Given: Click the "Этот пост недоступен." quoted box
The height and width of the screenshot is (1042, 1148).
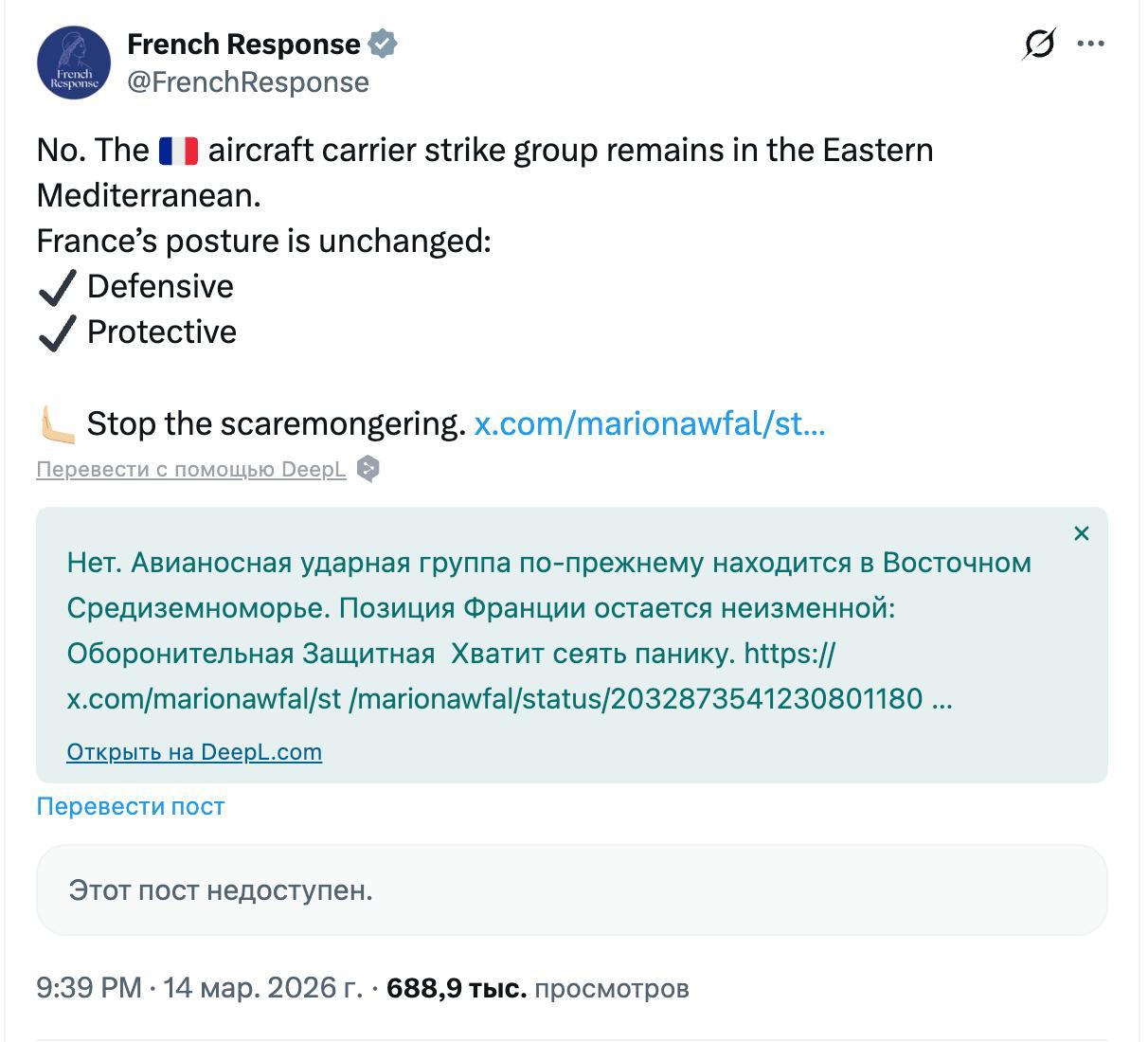Looking at the screenshot, I should (571, 890).
